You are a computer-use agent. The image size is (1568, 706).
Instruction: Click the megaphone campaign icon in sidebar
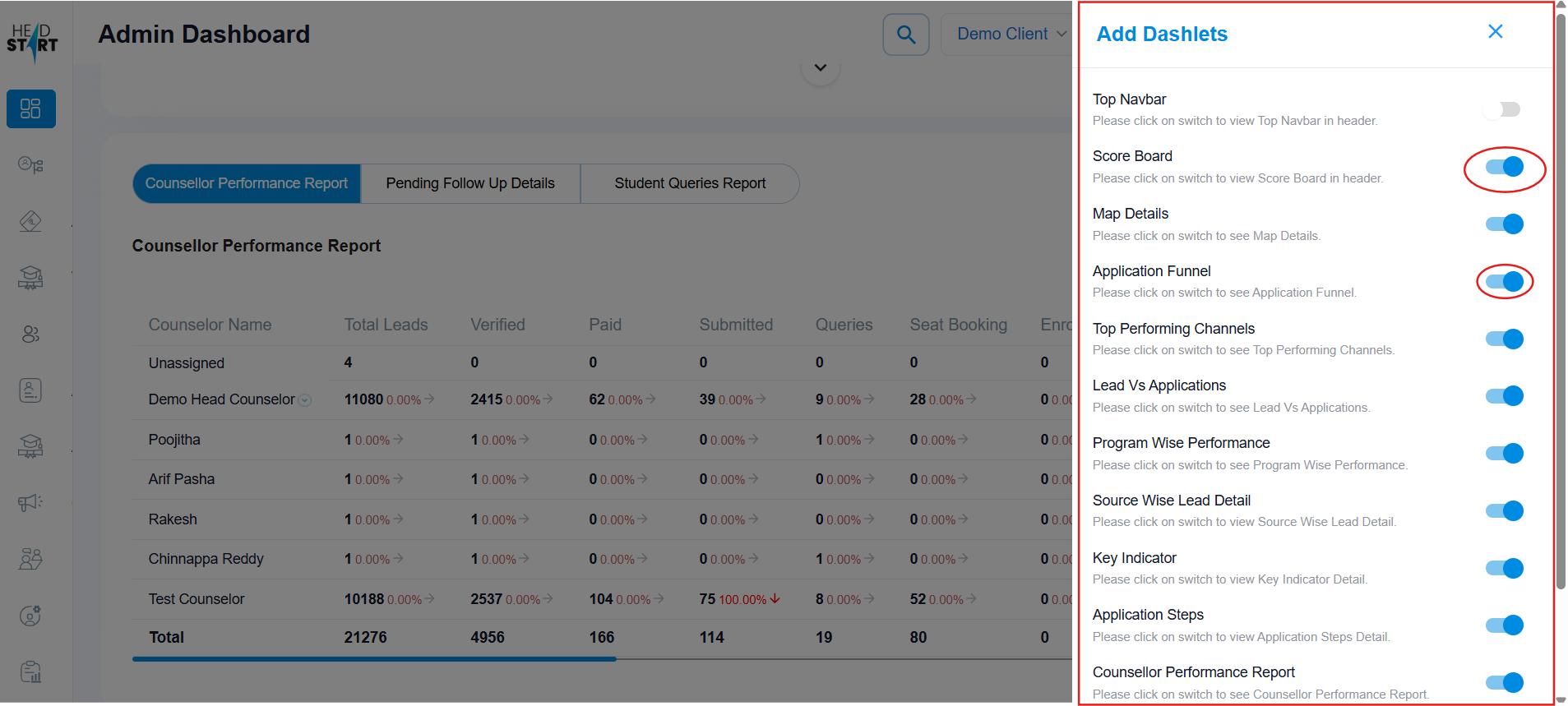pos(30,502)
